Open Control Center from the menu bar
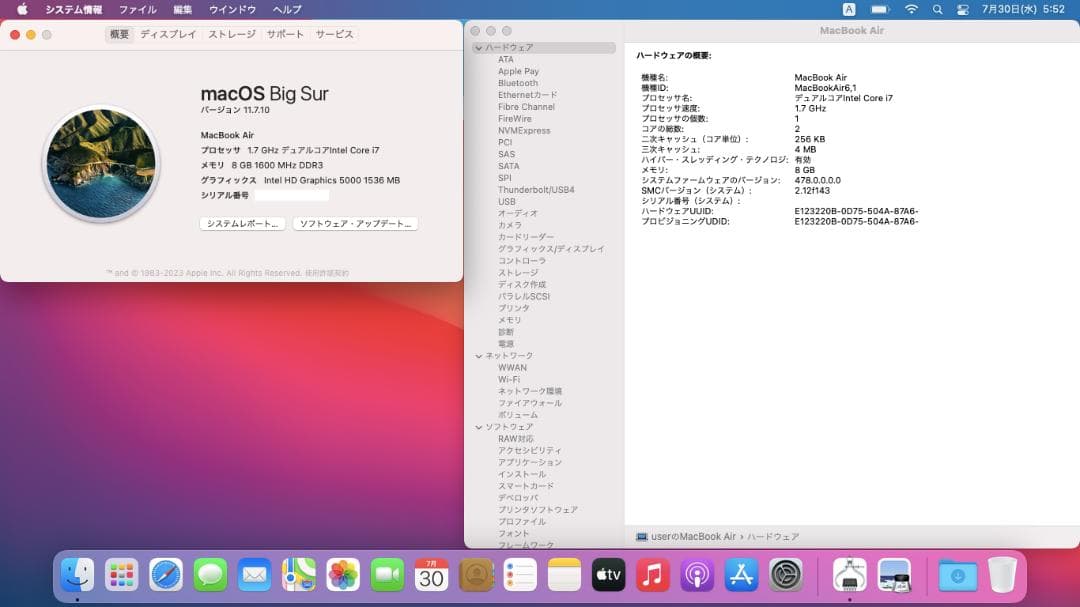This screenshot has width=1080, height=607. click(961, 10)
